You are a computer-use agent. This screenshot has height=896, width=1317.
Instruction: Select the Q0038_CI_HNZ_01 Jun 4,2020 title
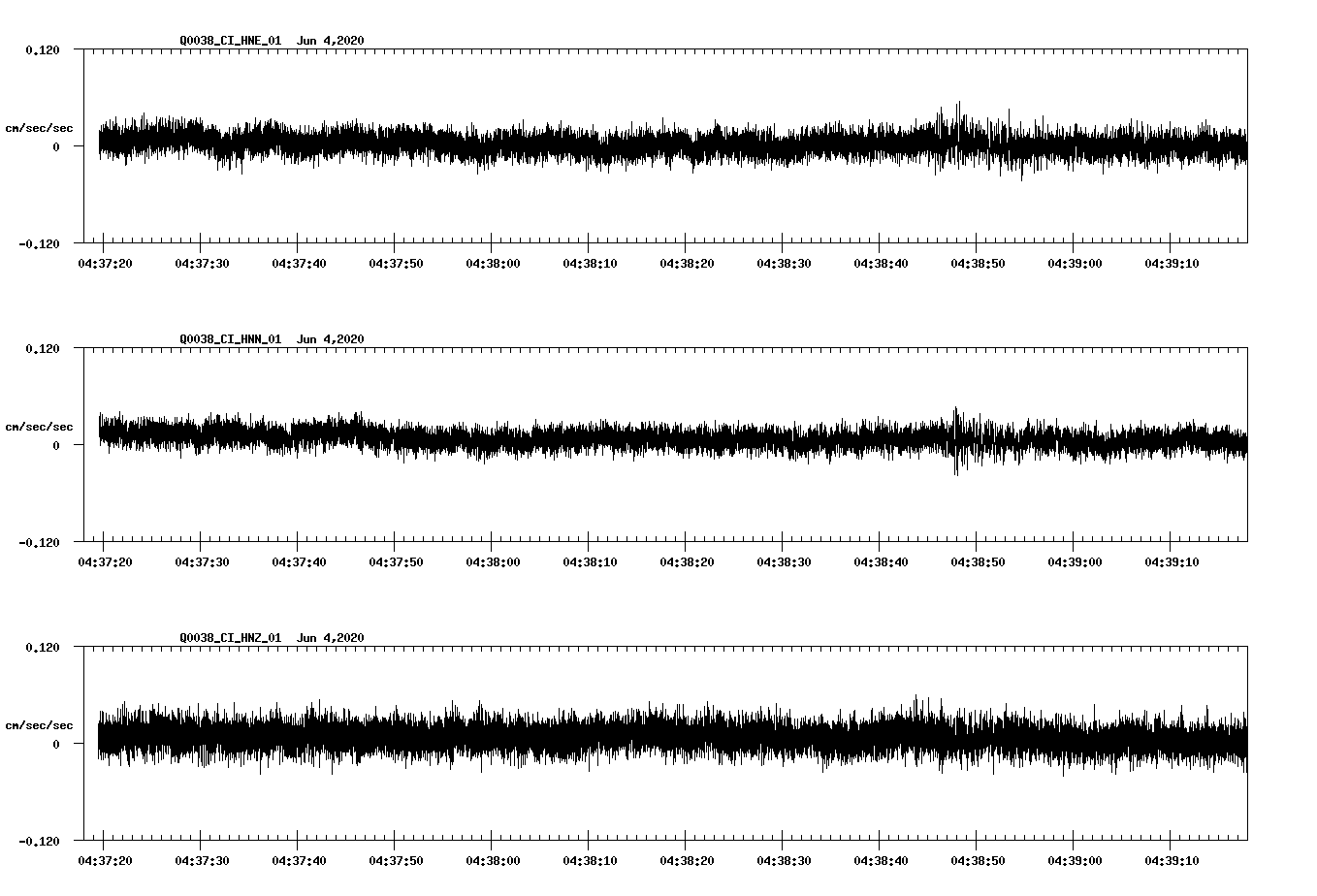pyautogui.click(x=272, y=637)
